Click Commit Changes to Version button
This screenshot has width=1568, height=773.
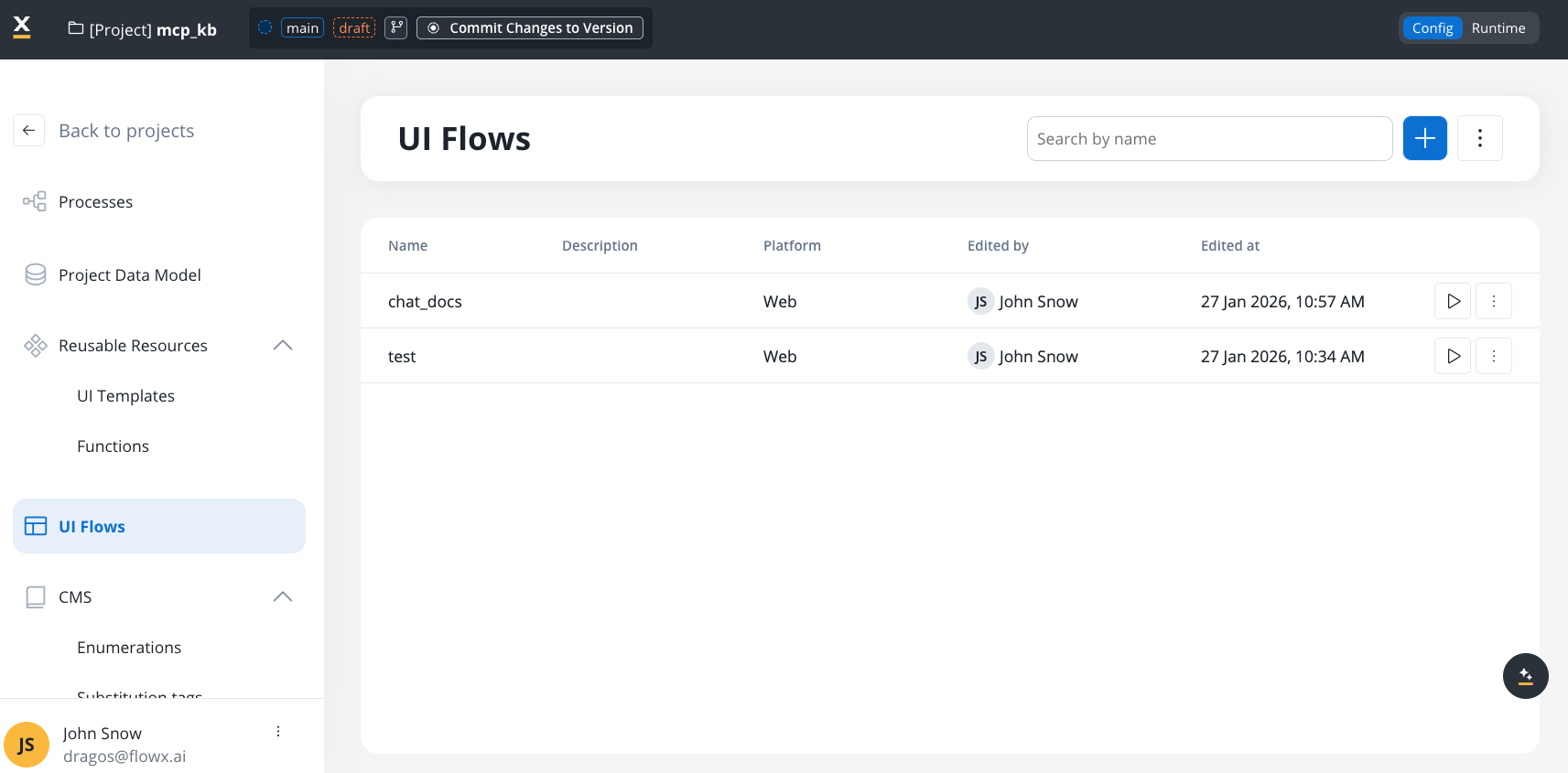coord(530,27)
